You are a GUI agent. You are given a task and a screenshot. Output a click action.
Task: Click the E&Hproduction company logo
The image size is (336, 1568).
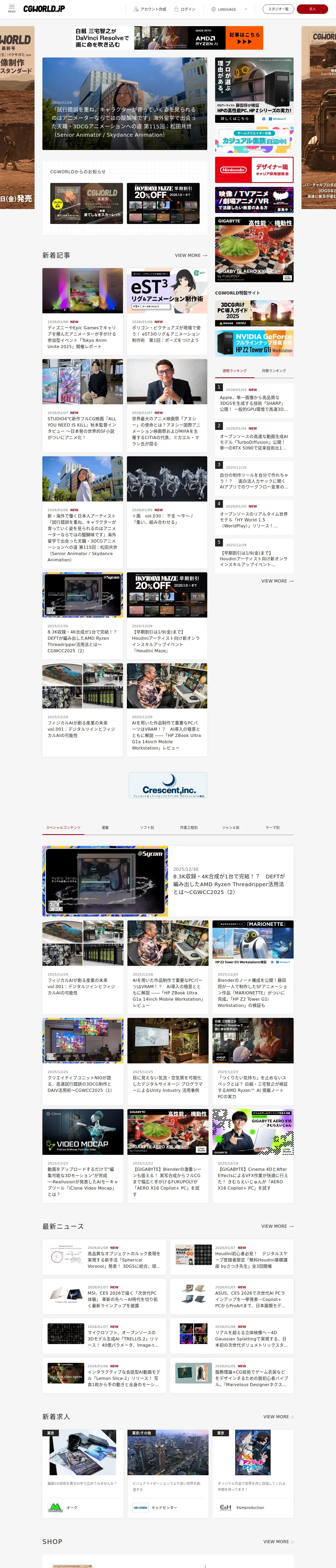(x=225, y=1508)
